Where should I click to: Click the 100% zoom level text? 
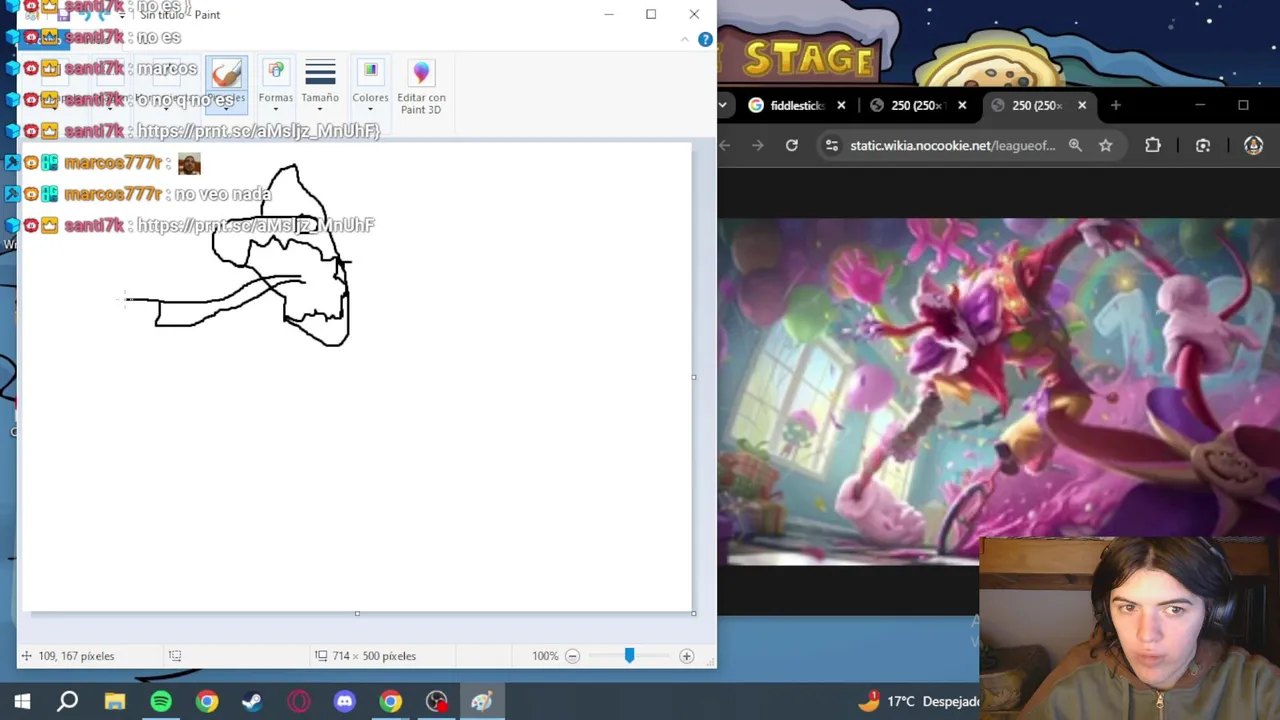click(x=545, y=656)
